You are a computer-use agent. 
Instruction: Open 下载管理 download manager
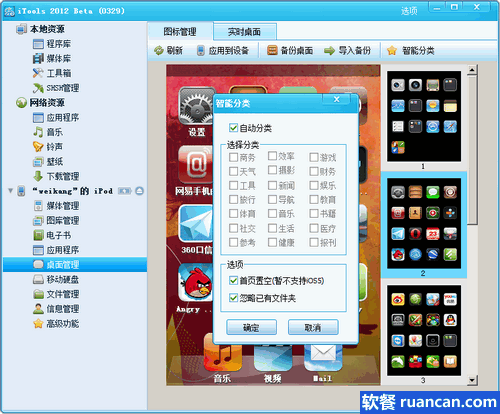pos(56,176)
